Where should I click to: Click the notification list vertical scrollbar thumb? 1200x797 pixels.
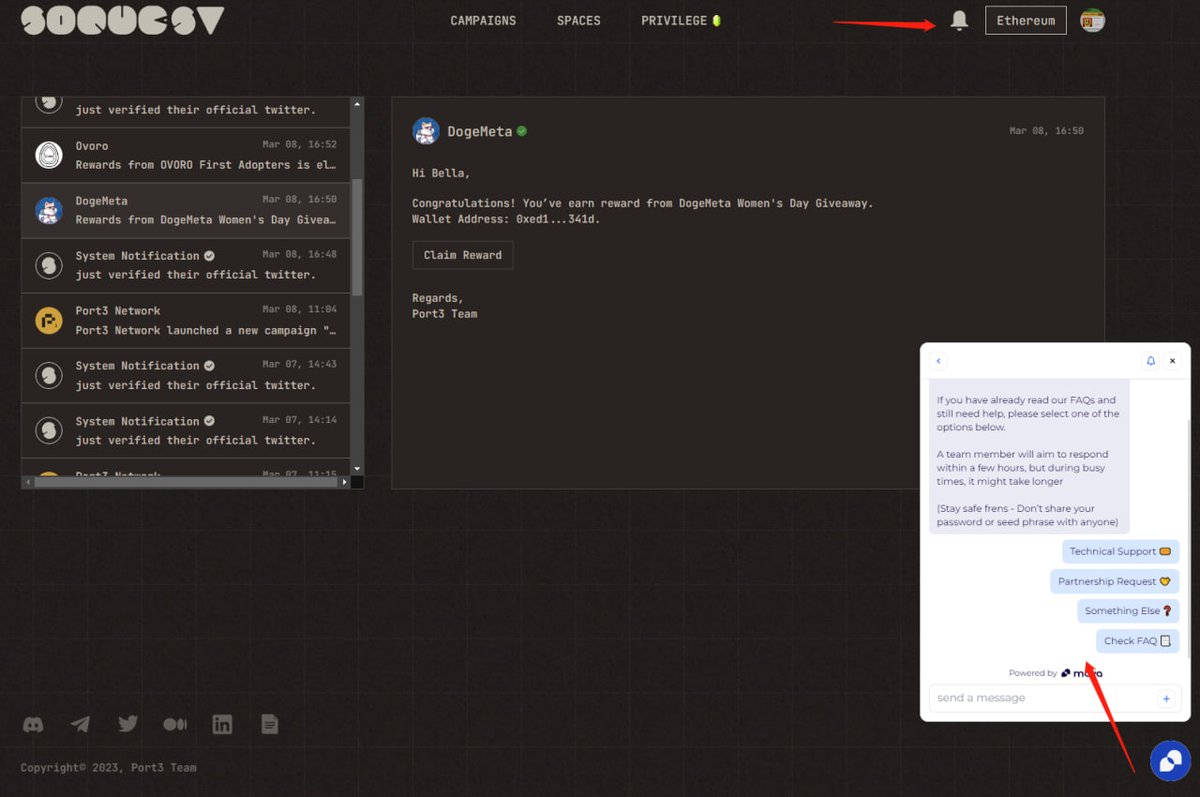pos(357,238)
